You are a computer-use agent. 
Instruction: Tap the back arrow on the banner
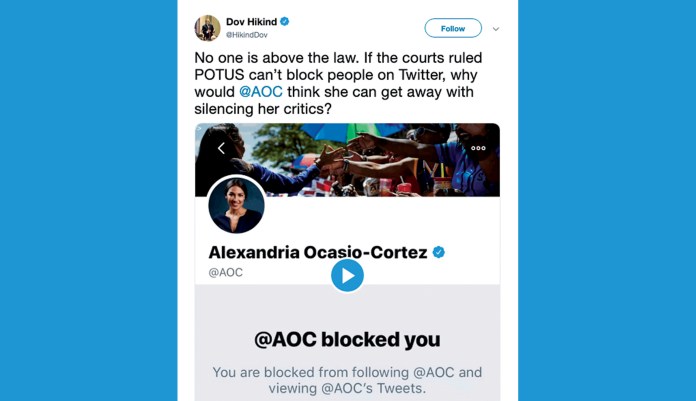click(221, 148)
